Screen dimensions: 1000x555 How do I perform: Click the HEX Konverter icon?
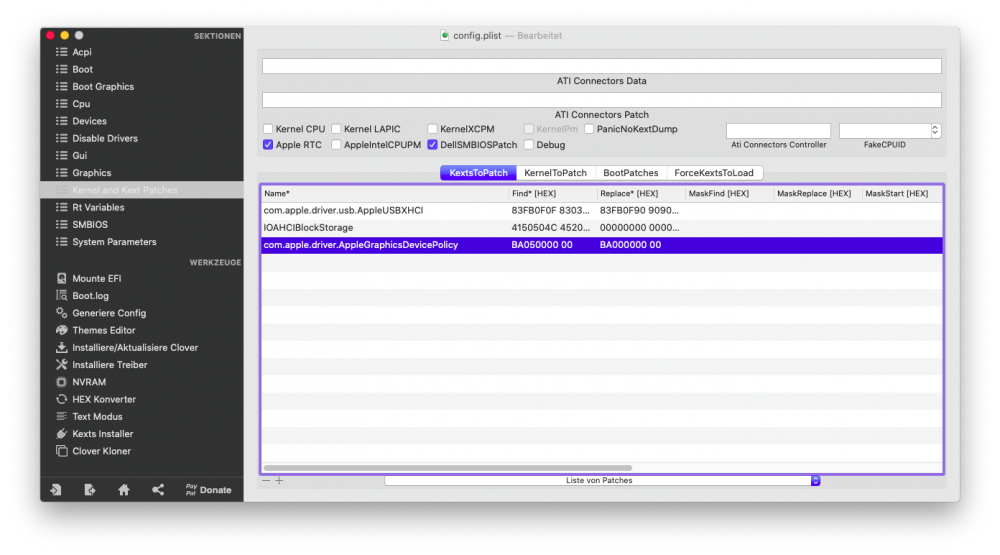[x=62, y=400]
